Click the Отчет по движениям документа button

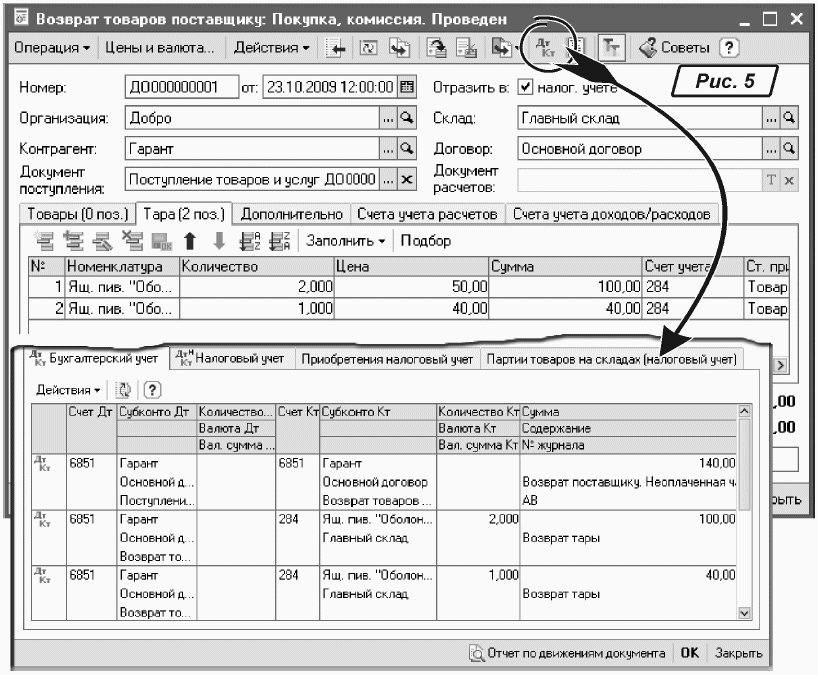[567, 653]
